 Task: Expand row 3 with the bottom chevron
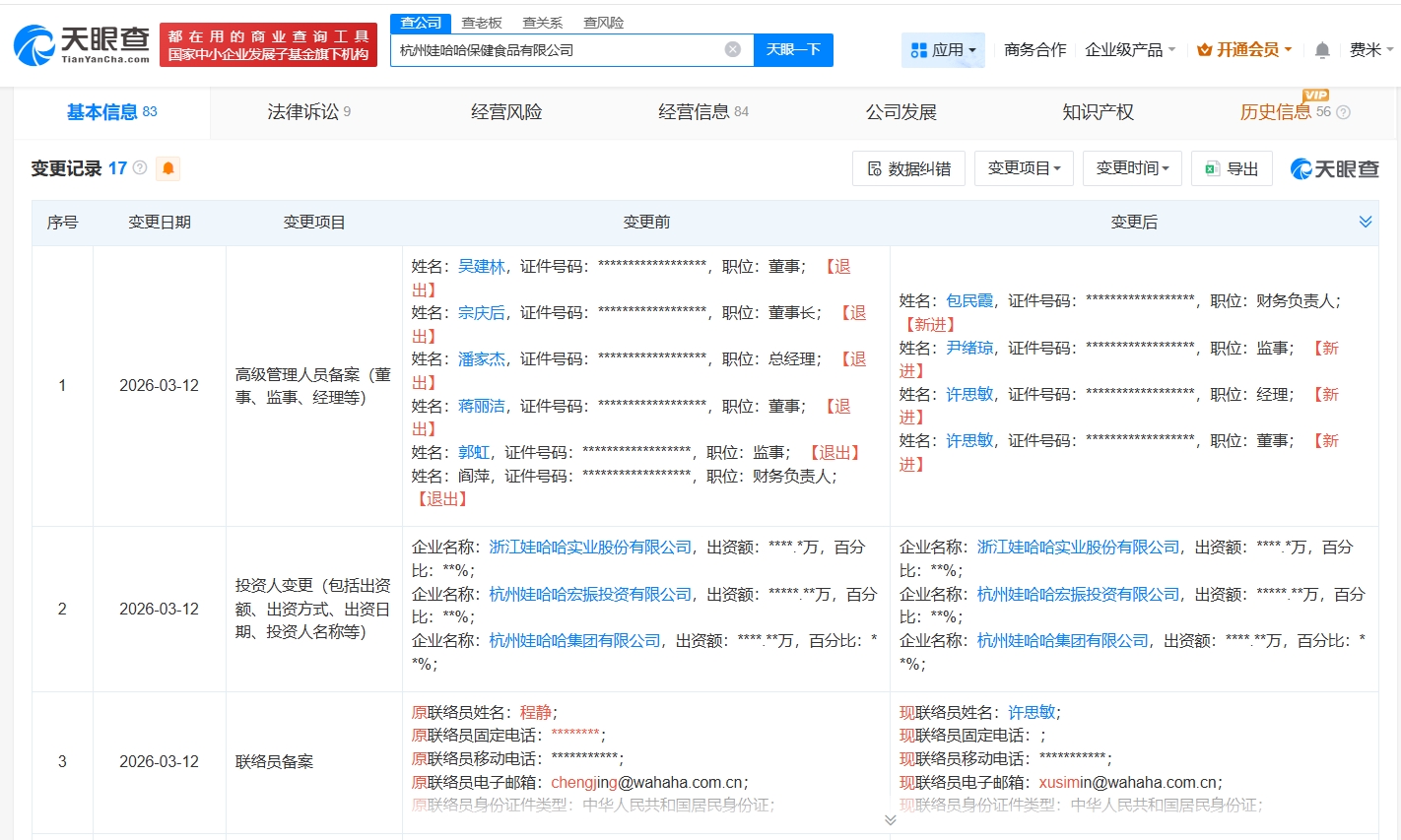point(890,819)
